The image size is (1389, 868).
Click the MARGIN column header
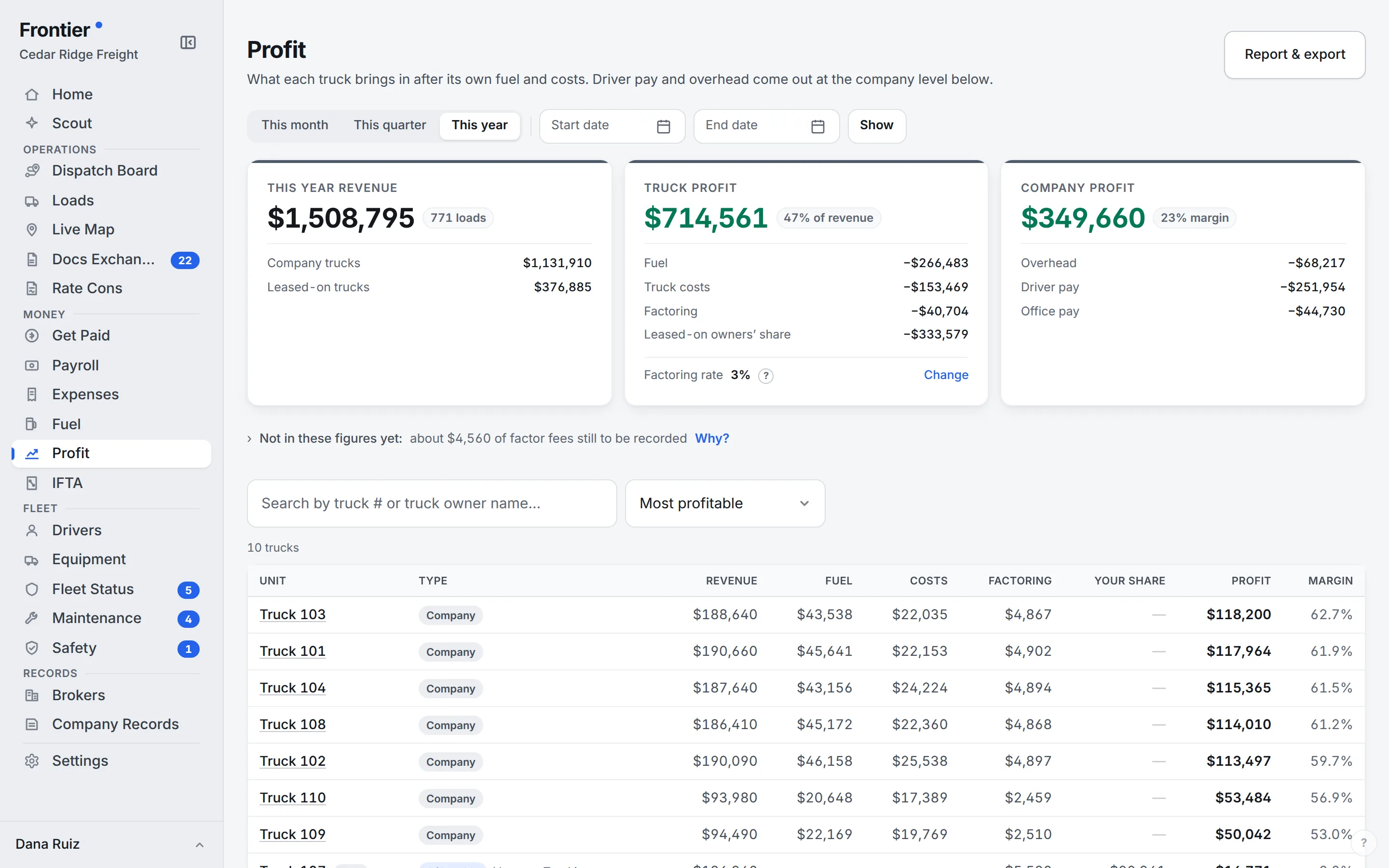click(x=1330, y=581)
